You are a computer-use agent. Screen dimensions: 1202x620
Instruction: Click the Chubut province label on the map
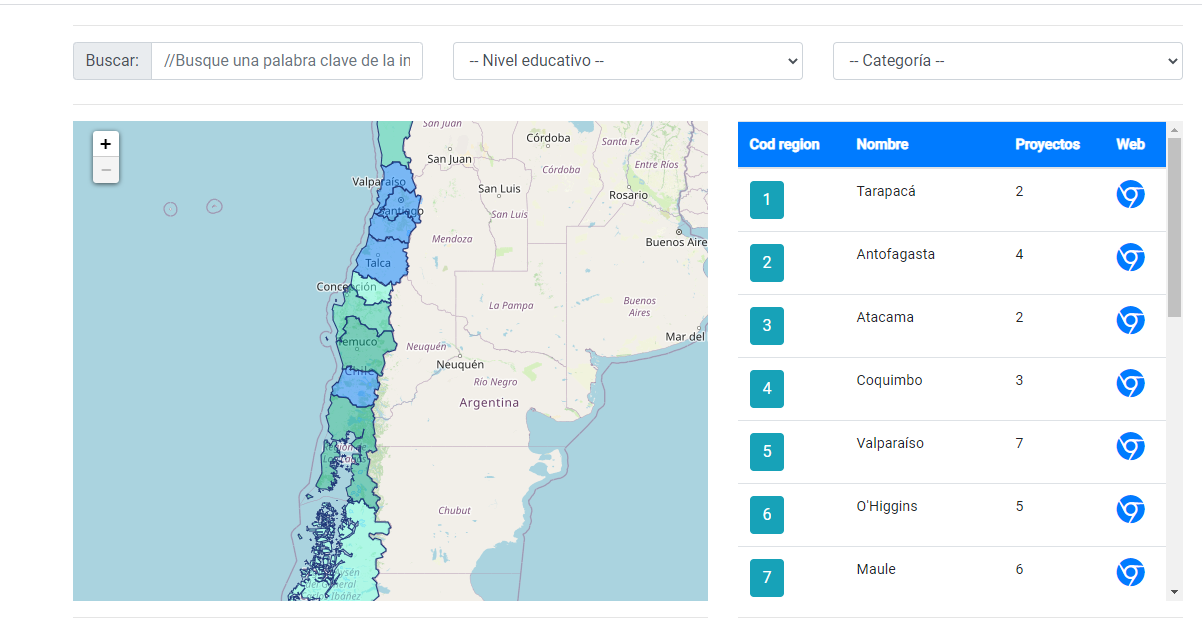point(454,510)
